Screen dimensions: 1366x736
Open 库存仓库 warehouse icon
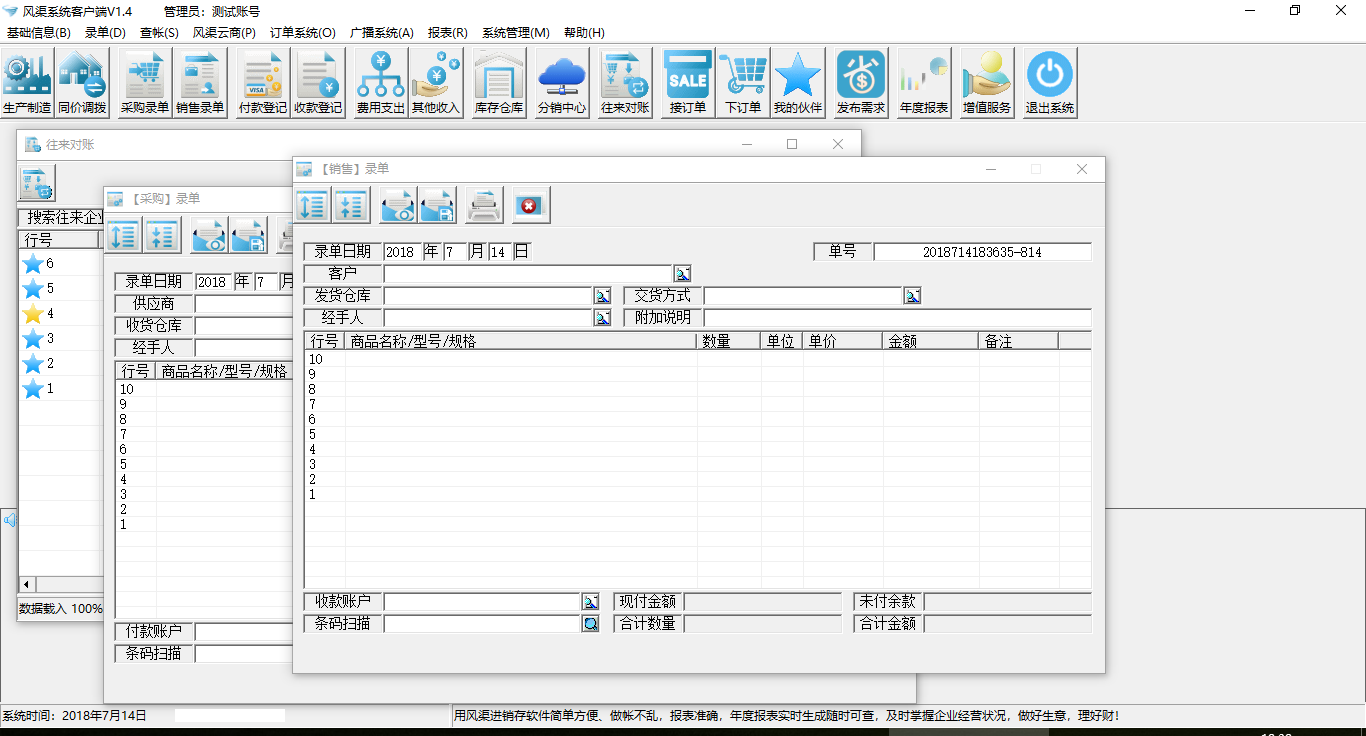(499, 82)
